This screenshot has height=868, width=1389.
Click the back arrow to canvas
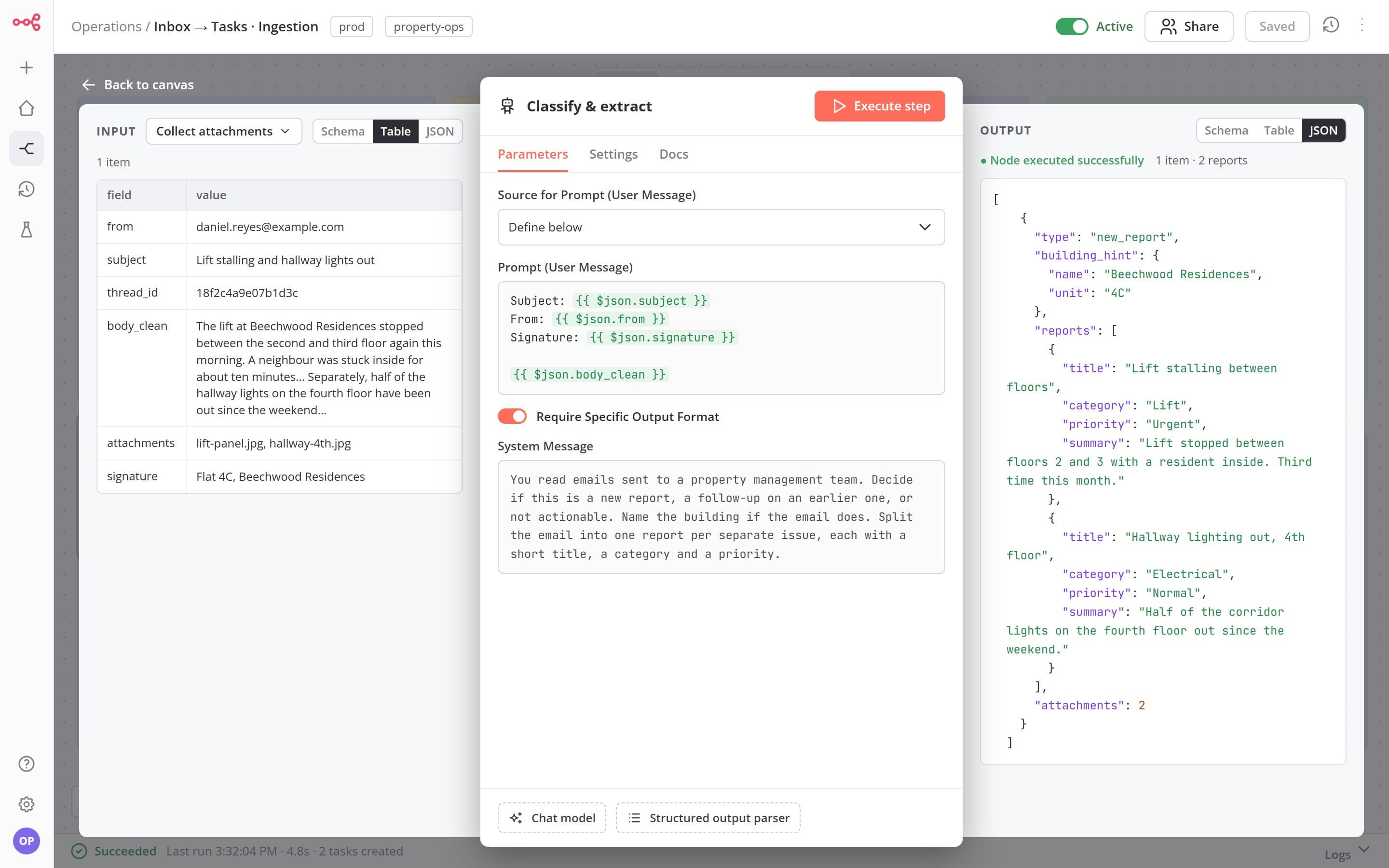(x=88, y=85)
